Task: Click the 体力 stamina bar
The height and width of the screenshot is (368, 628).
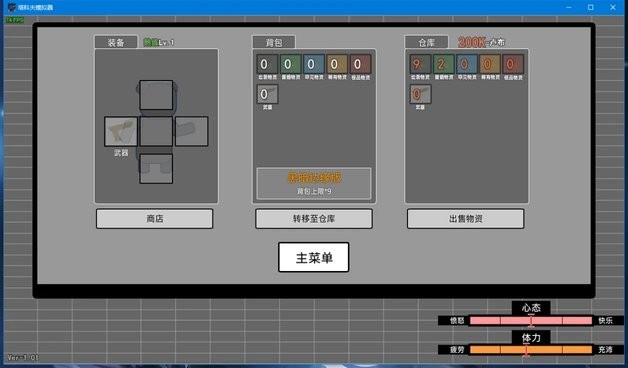Action: (531, 350)
